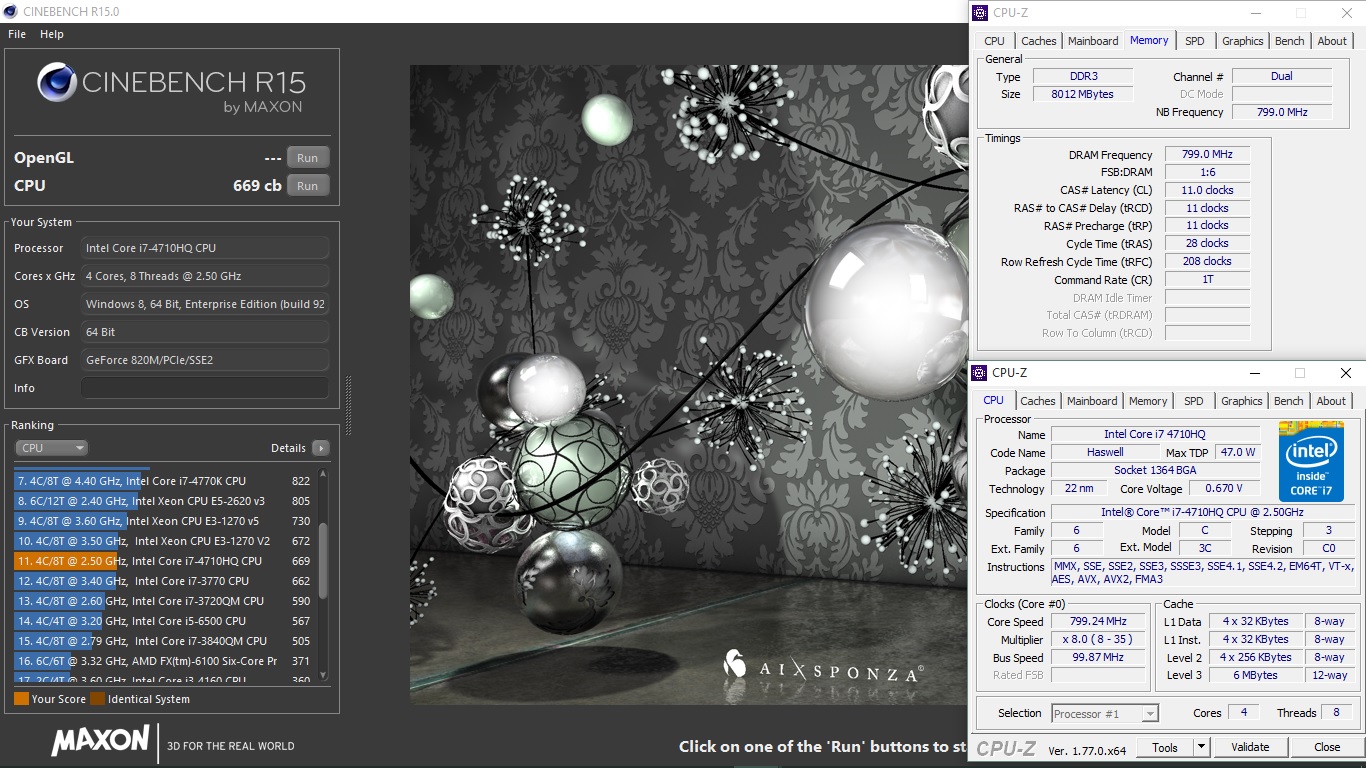The image size is (1366, 768).
Task: Click the upper CPU-Z title bar icon
Action: tap(980, 13)
